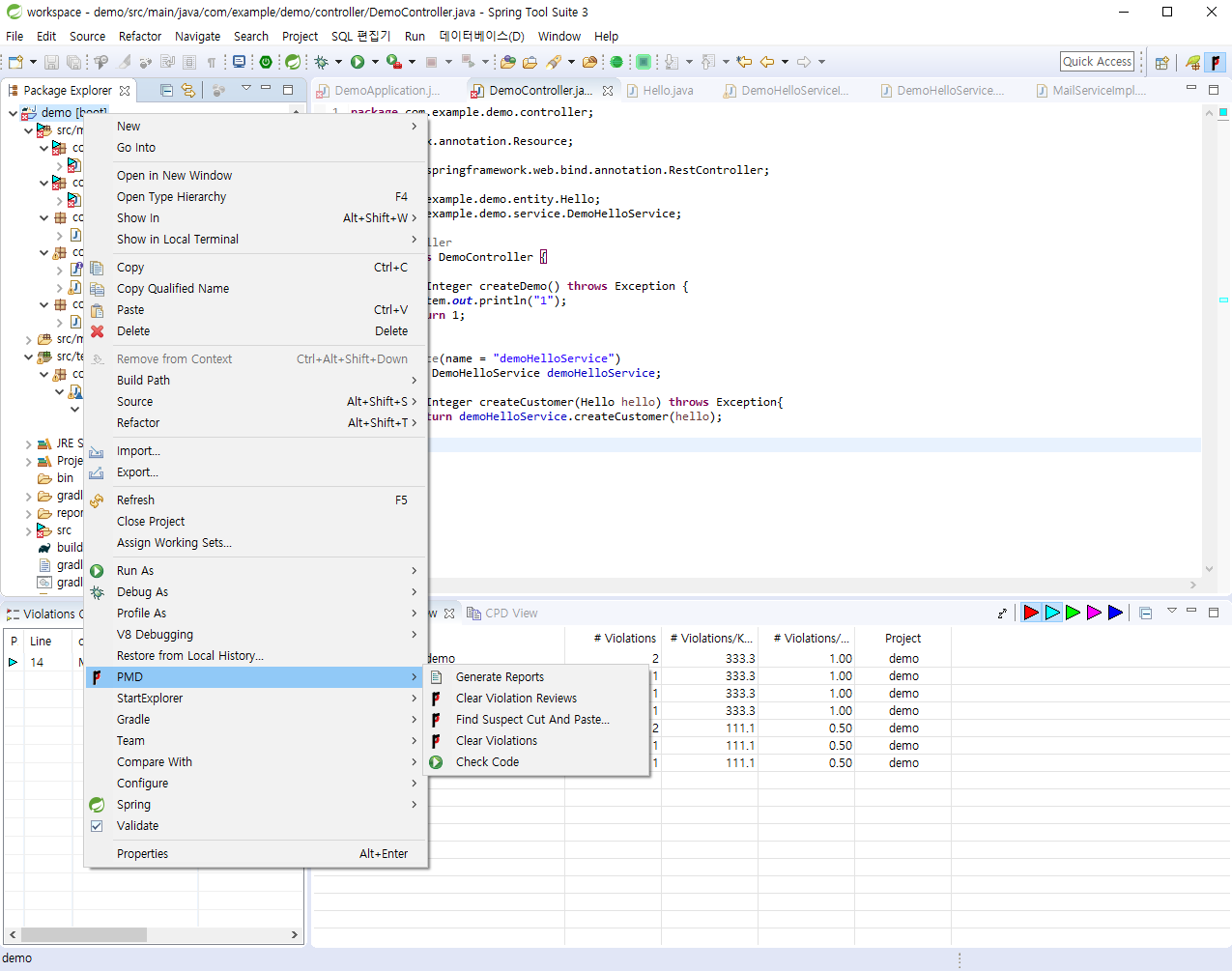The height and width of the screenshot is (971, 1232).
Task: Open the Run button dropdown arrow
Action: pyautogui.click(x=375, y=62)
